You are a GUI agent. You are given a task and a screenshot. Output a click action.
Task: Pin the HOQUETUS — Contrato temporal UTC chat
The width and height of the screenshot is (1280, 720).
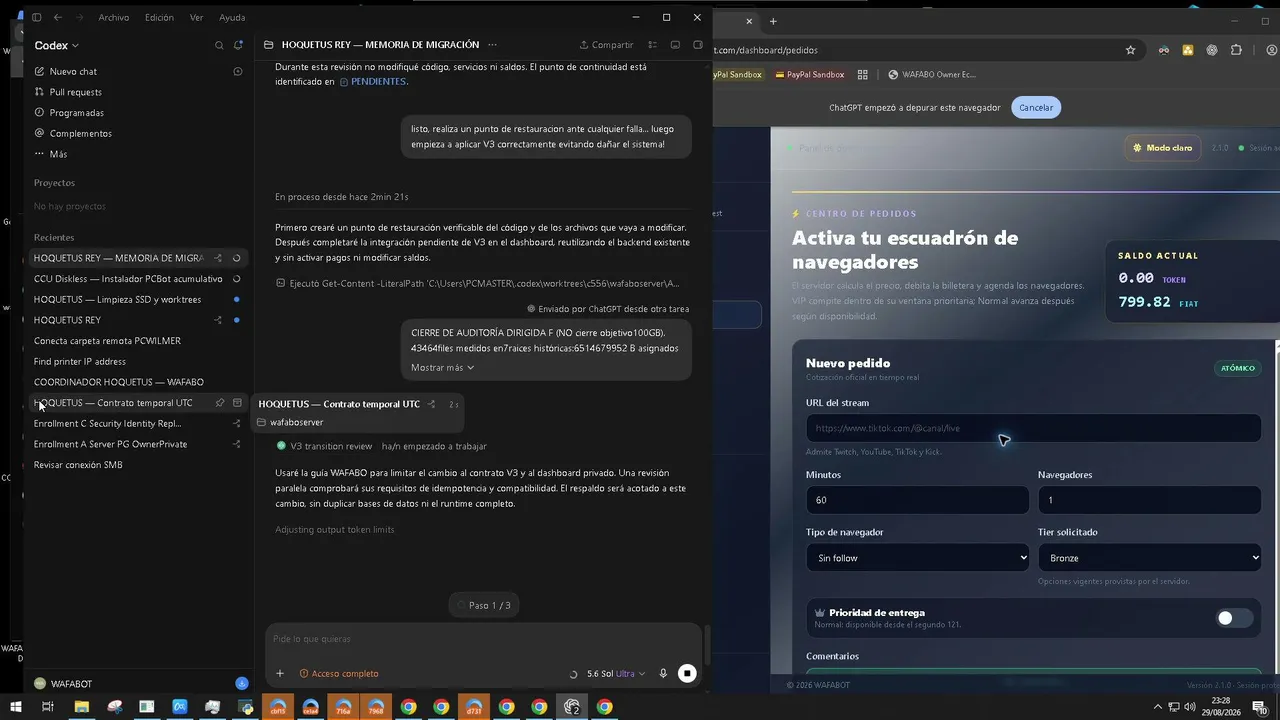tap(219, 403)
